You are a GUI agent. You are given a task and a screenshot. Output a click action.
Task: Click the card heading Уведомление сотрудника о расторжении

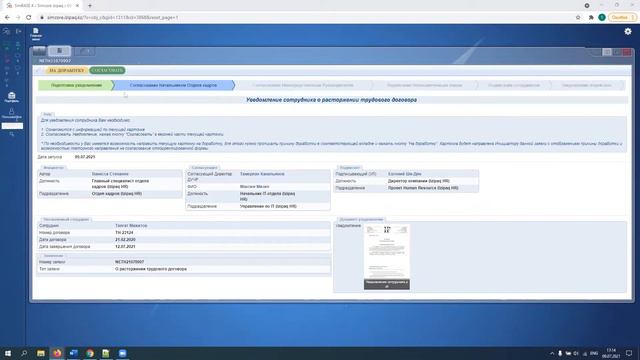[331, 100]
